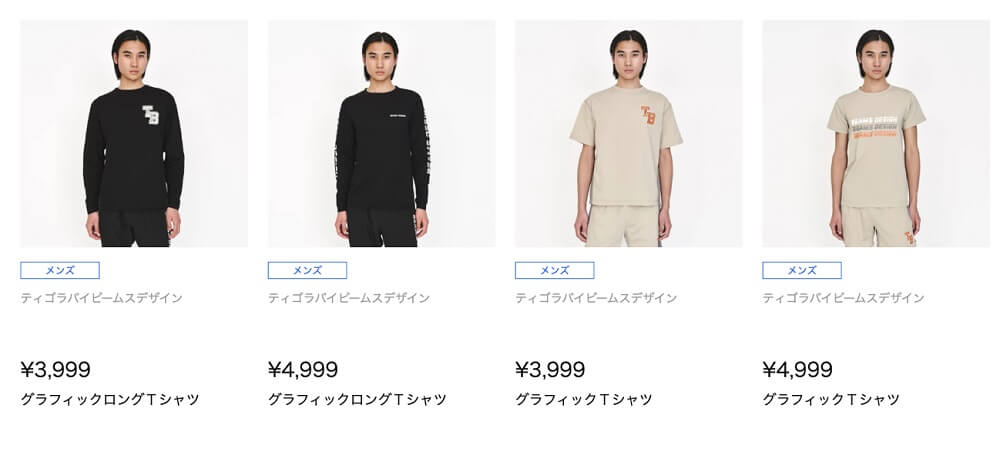This screenshot has height=455, width=1000.
Task: Open second グラフィックロングＴシャツ title at ¥4,999
Action: coord(357,400)
